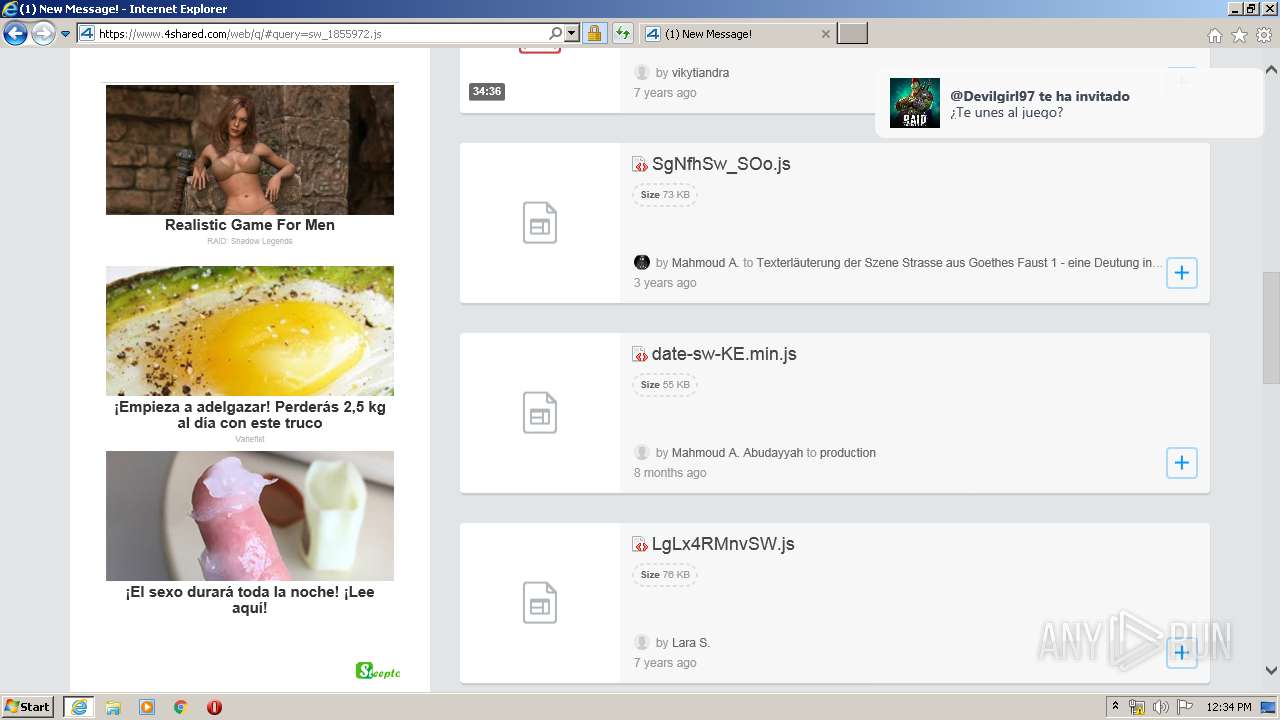Image resolution: width=1280 pixels, height=720 pixels.
Task: Open Windows Explorer folder in the taskbar
Action: click(x=113, y=707)
